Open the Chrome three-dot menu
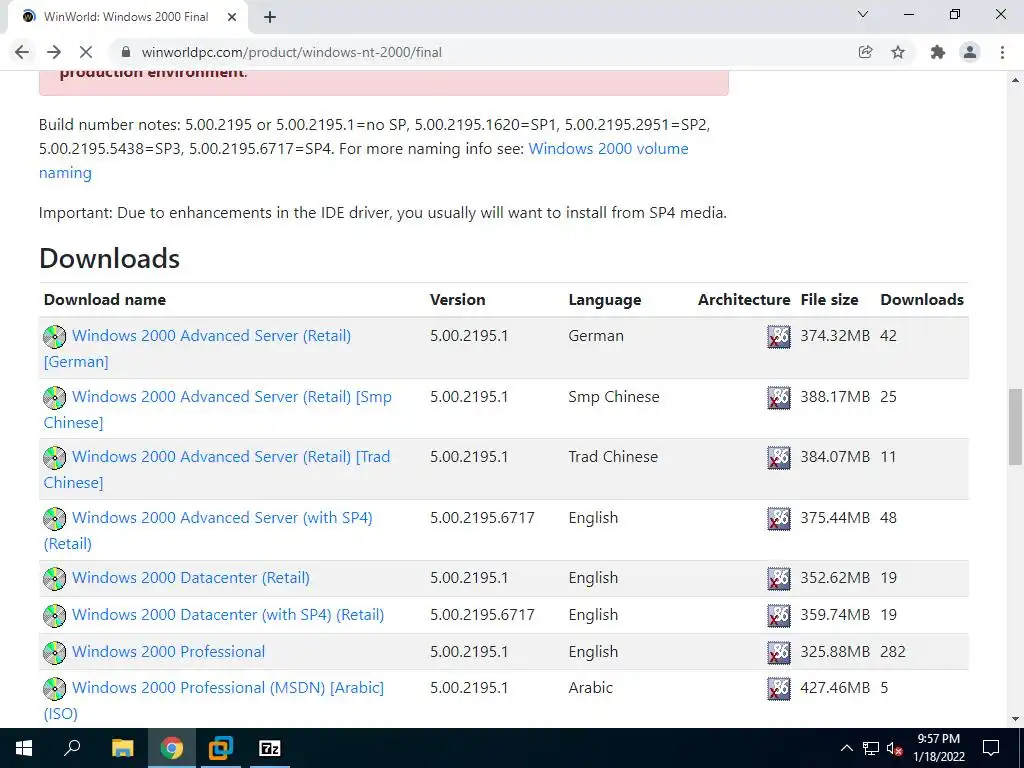 click(x=1002, y=52)
